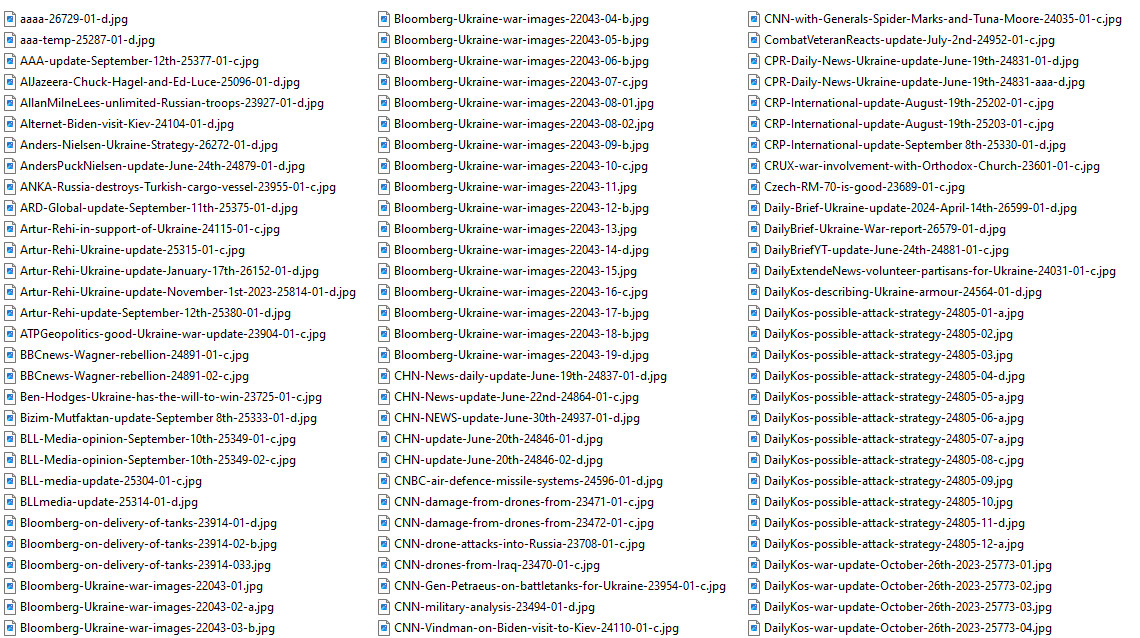Select the icon beside CombatVeteranReacts-update-July-2nd-24952-01-c.jpg
The image size is (1140, 638).
tap(754, 40)
